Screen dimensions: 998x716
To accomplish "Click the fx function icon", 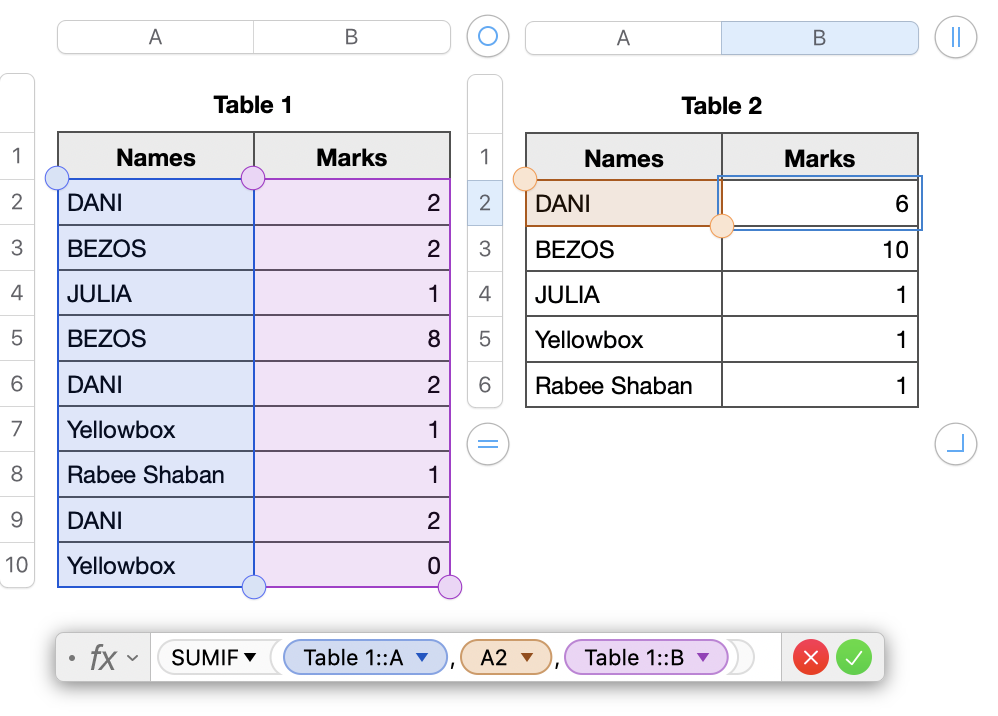I will (102, 658).
